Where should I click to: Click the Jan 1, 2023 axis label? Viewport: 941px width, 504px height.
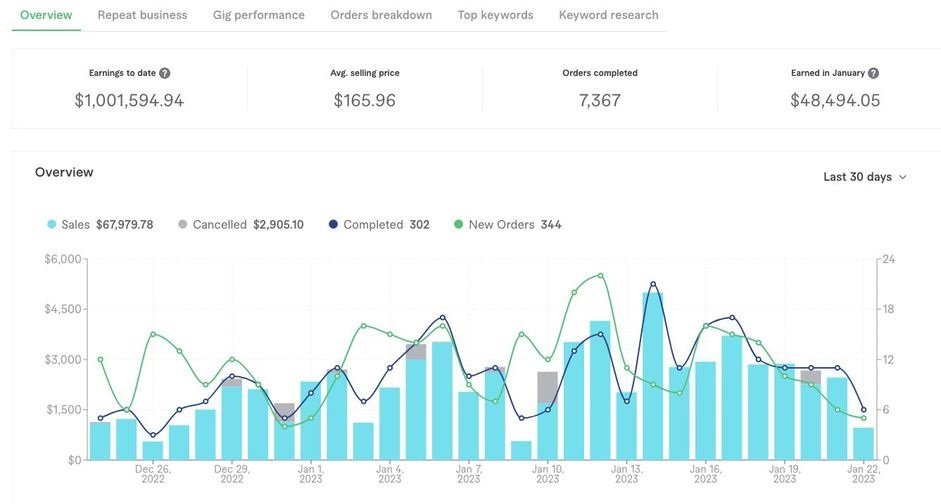click(x=311, y=473)
